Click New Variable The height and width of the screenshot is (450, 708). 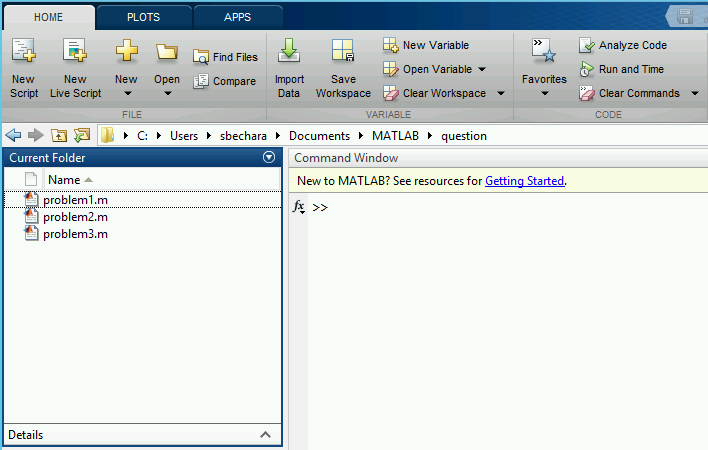coord(426,45)
